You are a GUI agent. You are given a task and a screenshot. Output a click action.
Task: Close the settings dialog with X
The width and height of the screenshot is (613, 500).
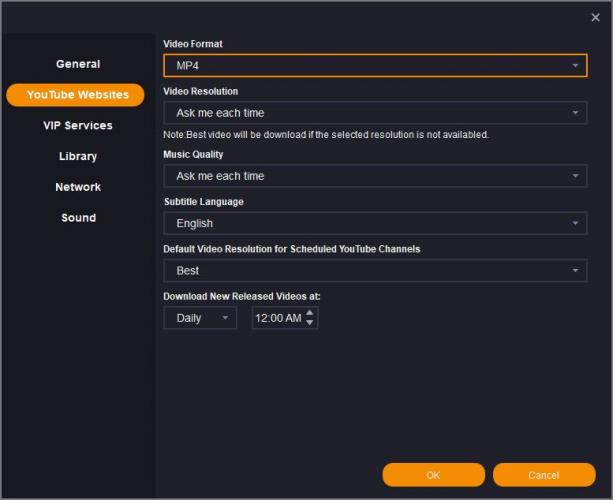(x=596, y=16)
